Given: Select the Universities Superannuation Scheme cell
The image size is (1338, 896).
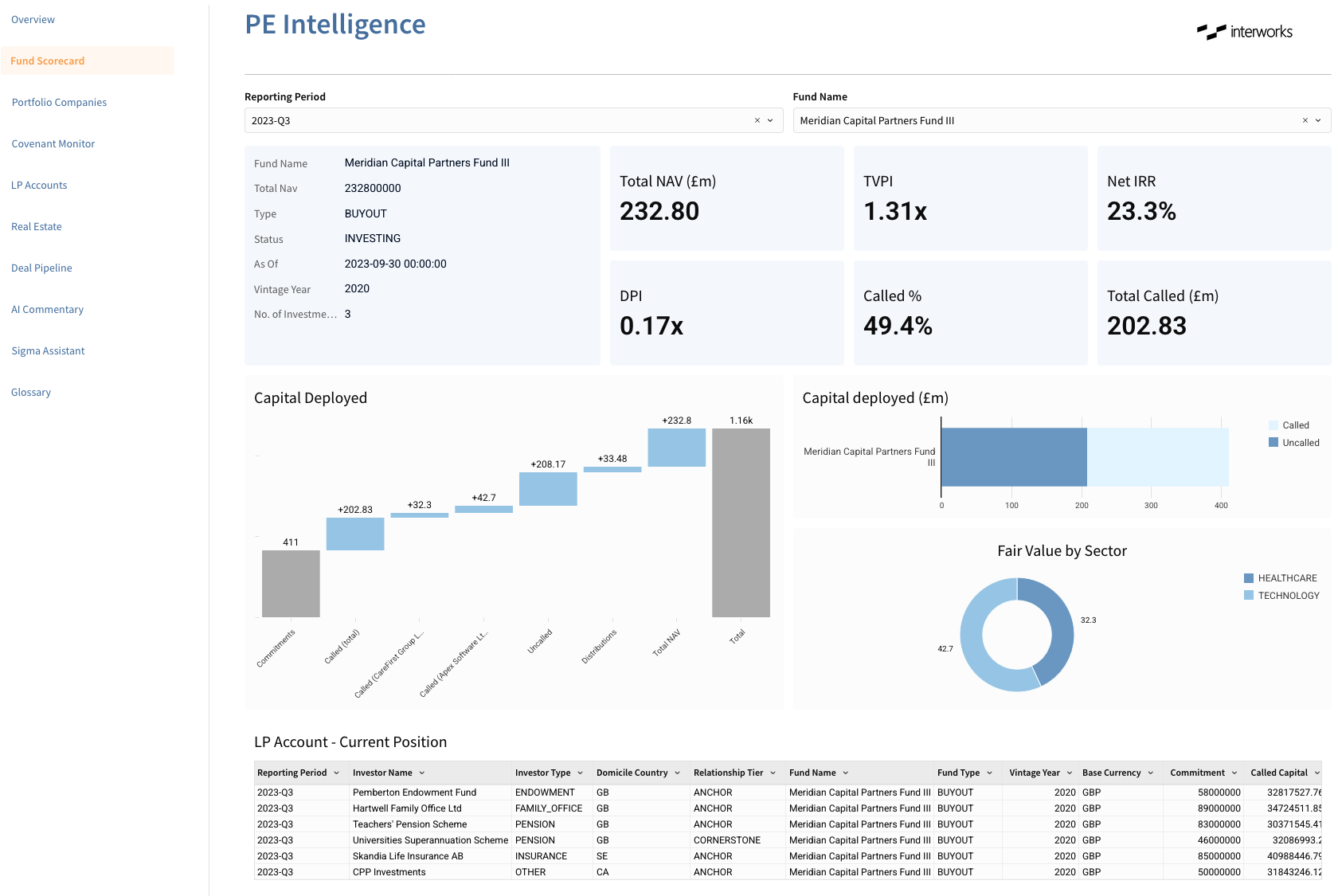Looking at the screenshot, I should tap(431, 840).
